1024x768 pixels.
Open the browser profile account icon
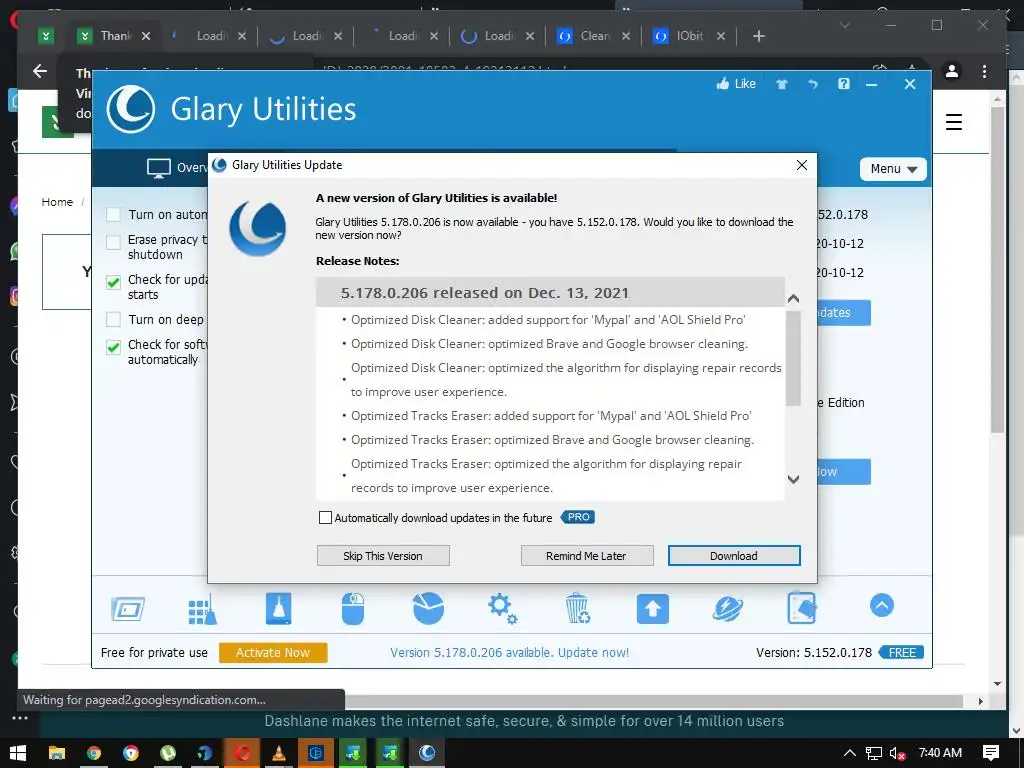click(952, 71)
